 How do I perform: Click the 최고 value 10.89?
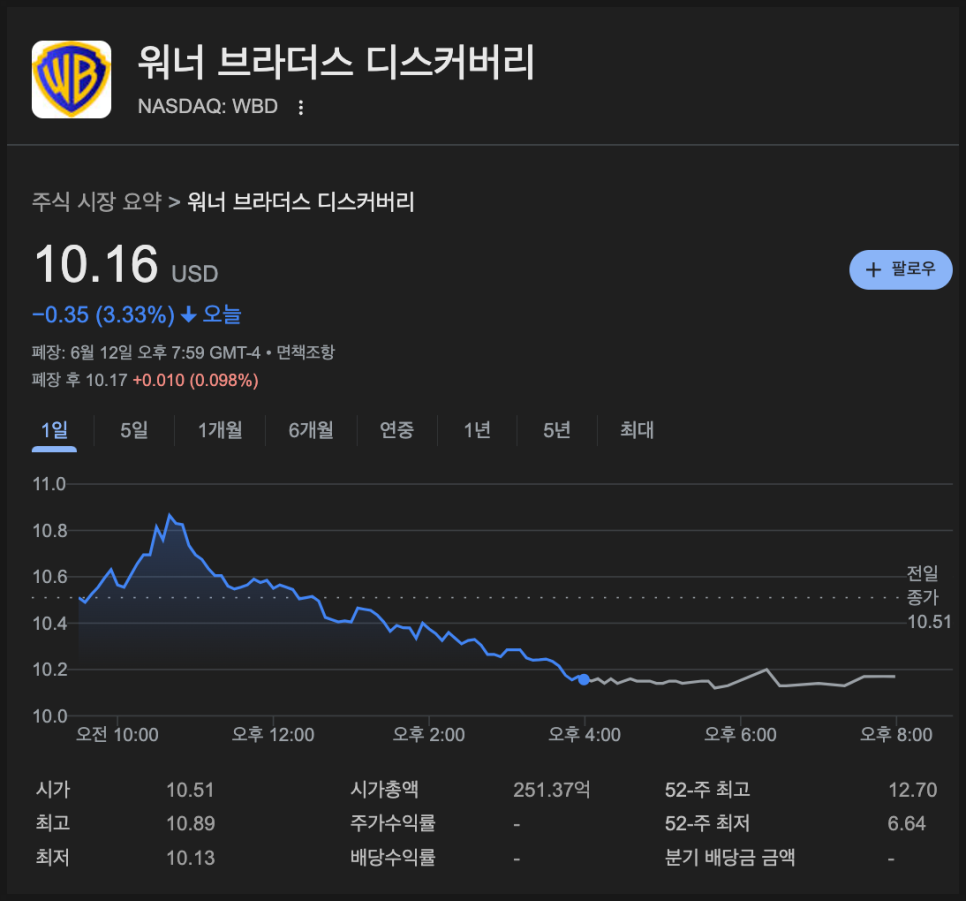coord(190,823)
